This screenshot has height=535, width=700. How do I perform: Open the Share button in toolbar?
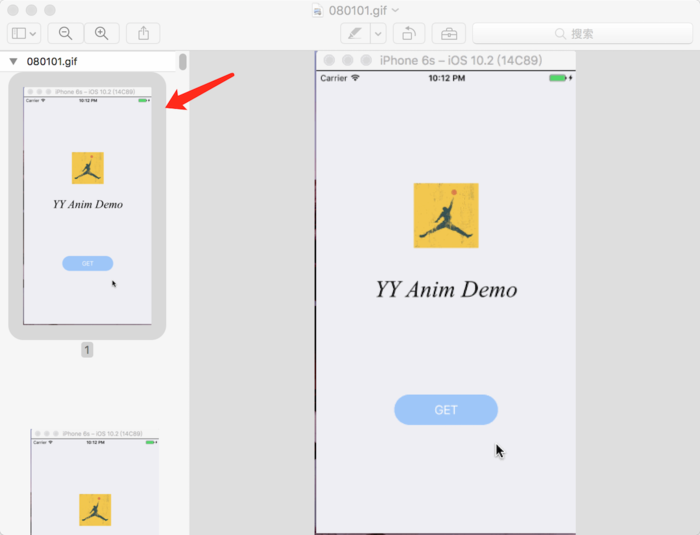click(143, 33)
